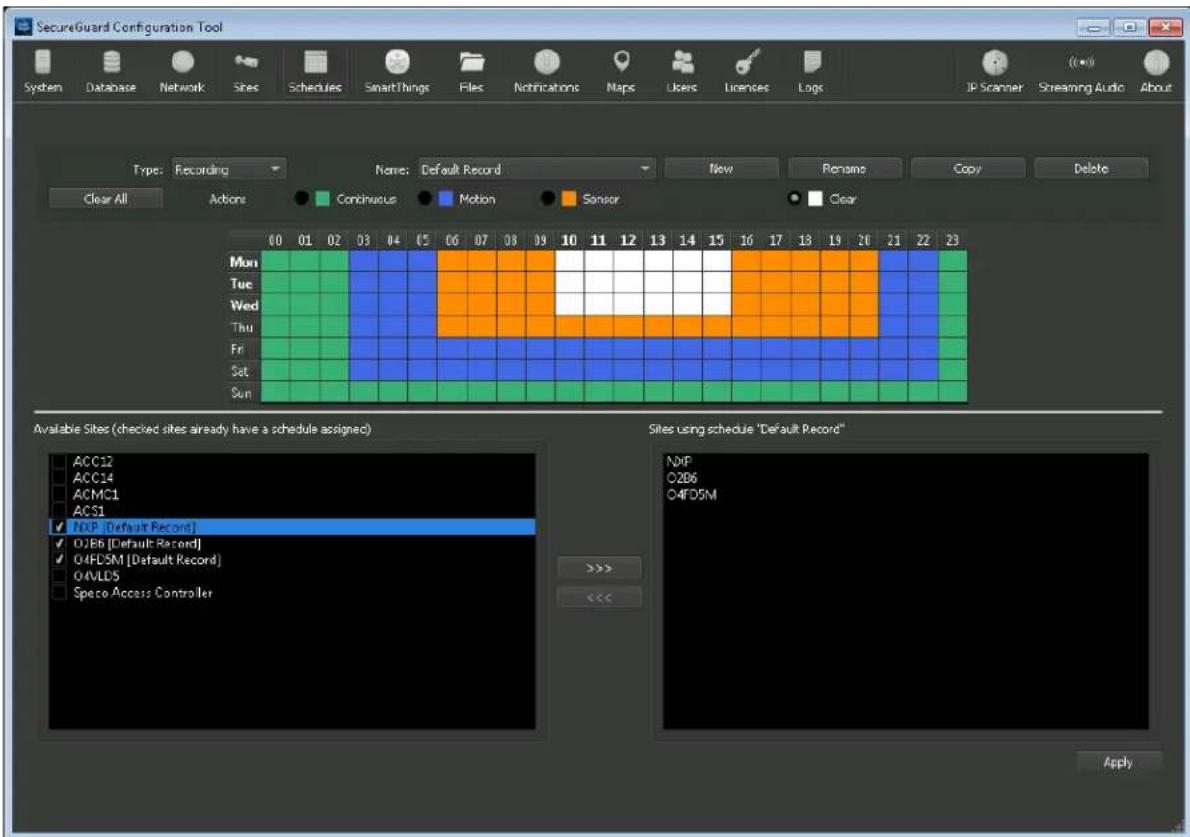Viewport: 1190px width, 837px height.
Task: Click the Sunday 23:00 schedule cell
Action: pyautogui.click(x=952, y=393)
